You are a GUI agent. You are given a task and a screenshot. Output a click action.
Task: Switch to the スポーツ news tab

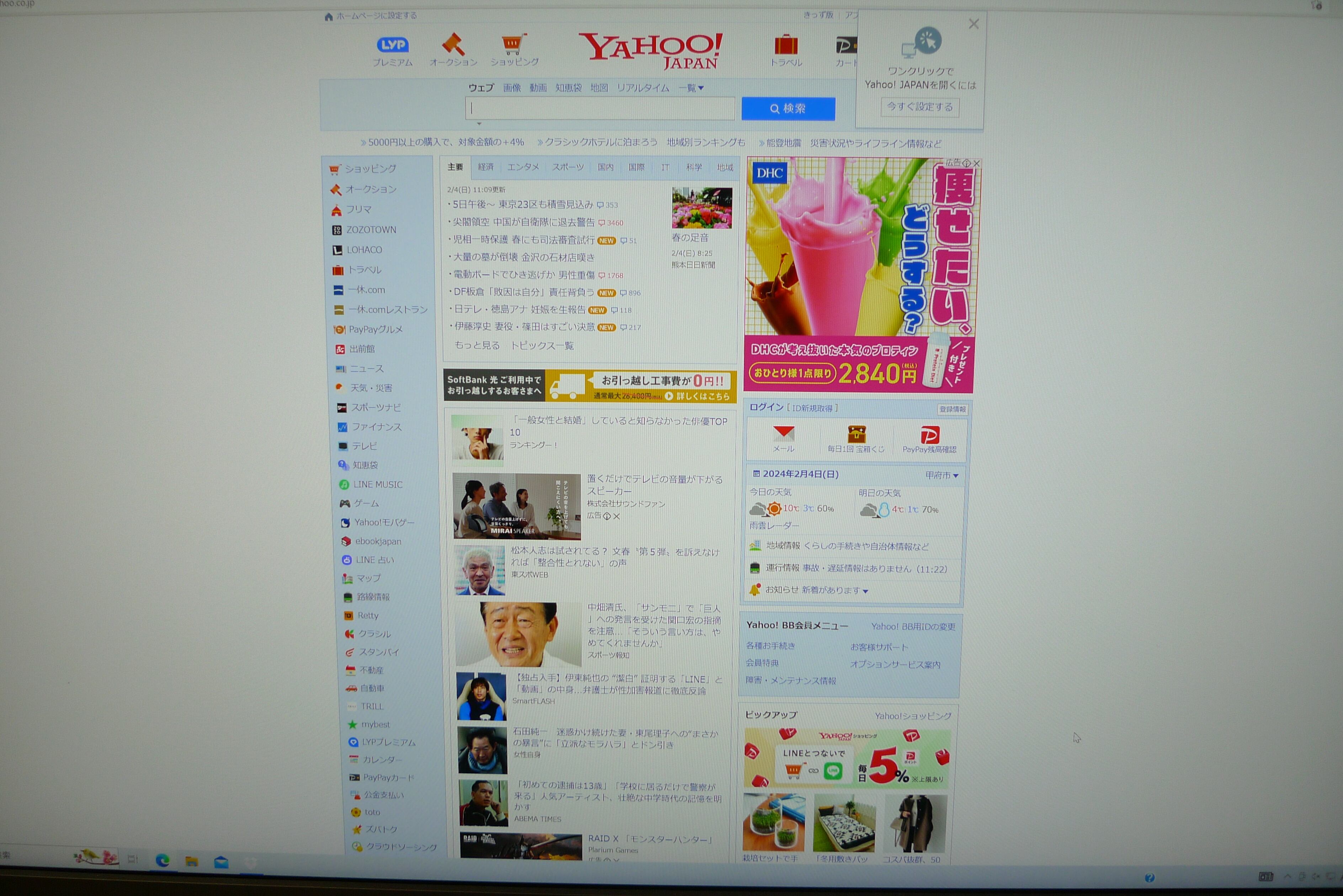(568, 167)
